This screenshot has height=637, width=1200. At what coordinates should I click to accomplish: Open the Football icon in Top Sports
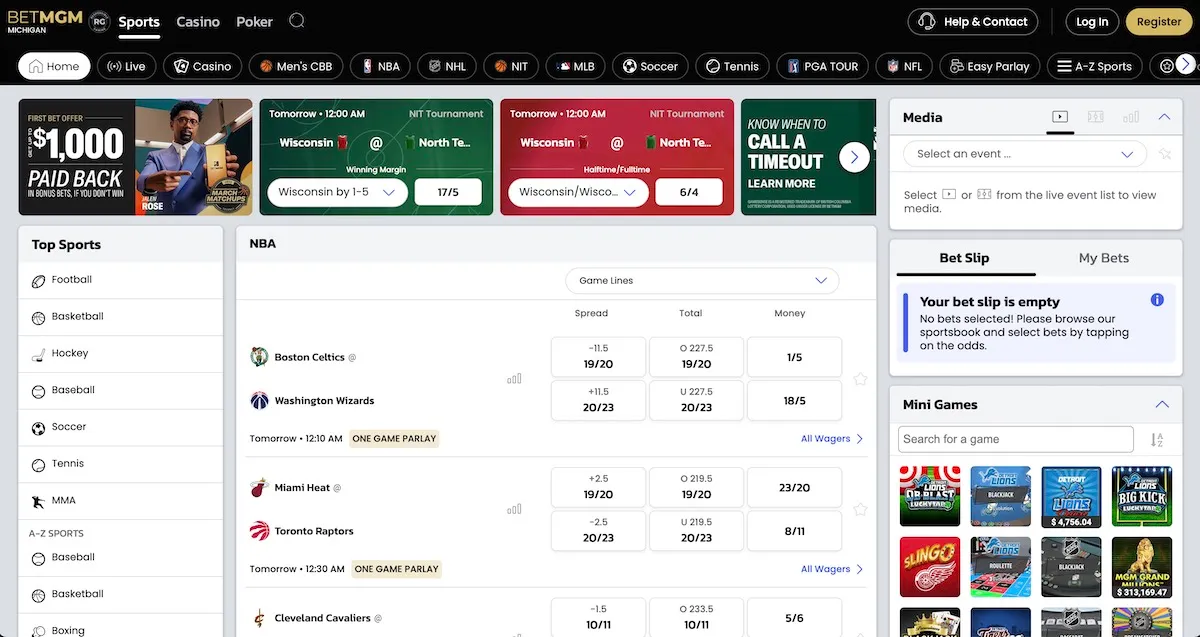coord(38,281)
